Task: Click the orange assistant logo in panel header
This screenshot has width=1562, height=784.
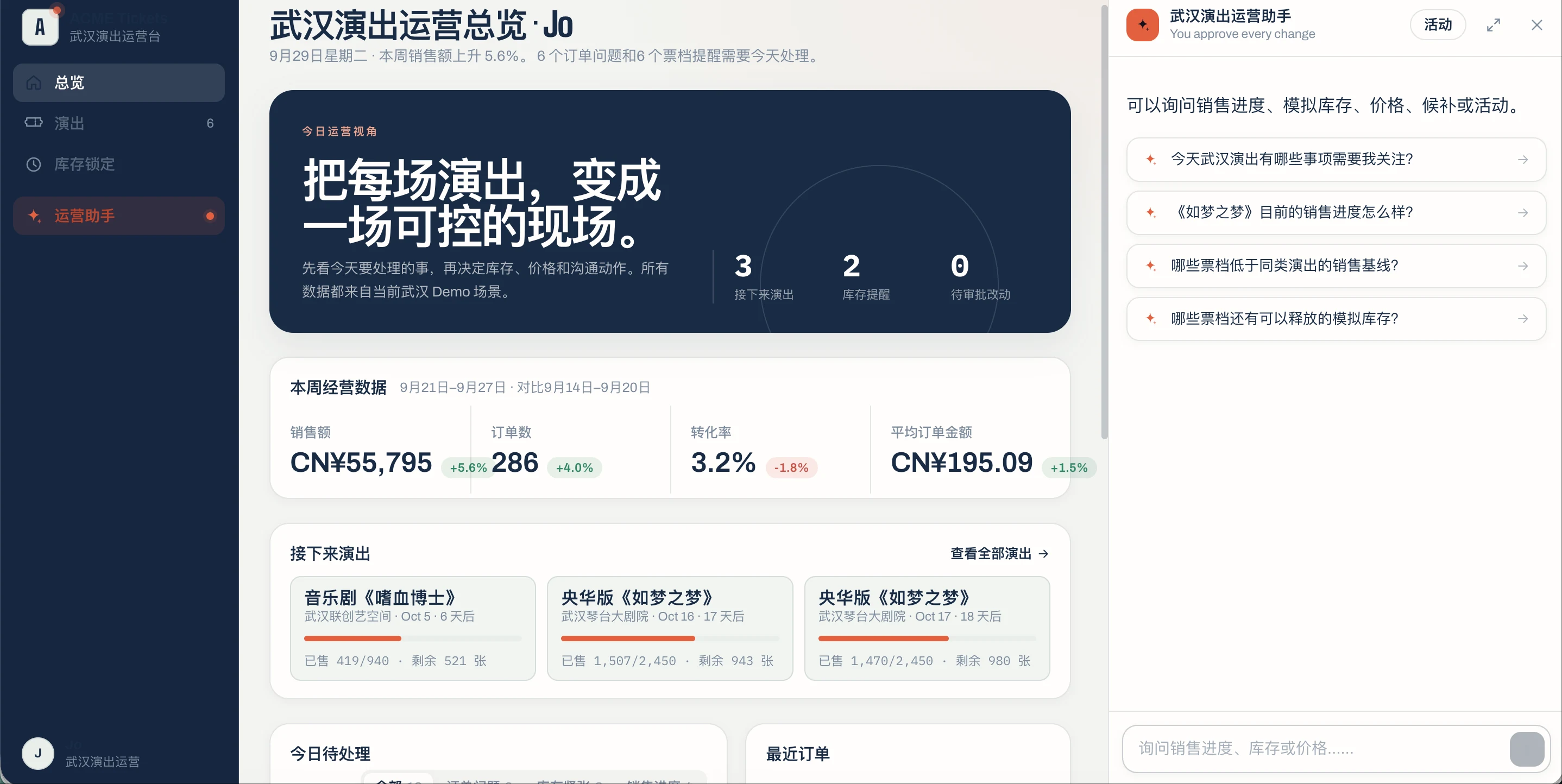Action: click(1142, 25)
